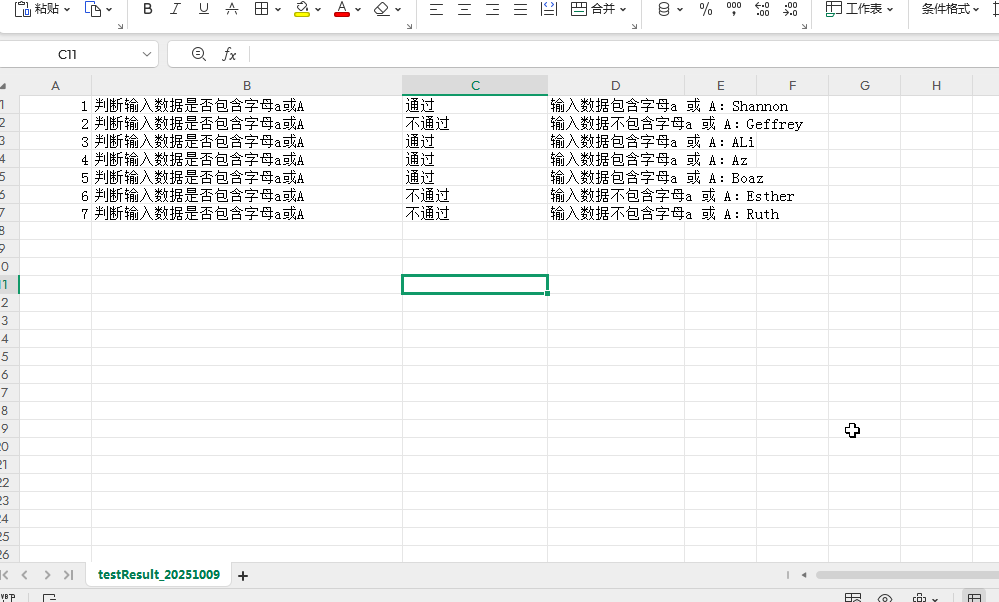Image resolution: width=999 pixels, height=602 pixels.
Task: Expand the Copy options dropdown arrow
Action: (109, 10)
